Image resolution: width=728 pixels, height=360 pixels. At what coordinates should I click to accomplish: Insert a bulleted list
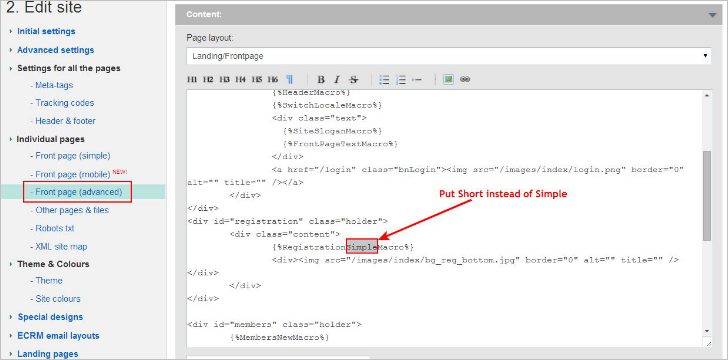pyautogui.click(x=384, y=79)
